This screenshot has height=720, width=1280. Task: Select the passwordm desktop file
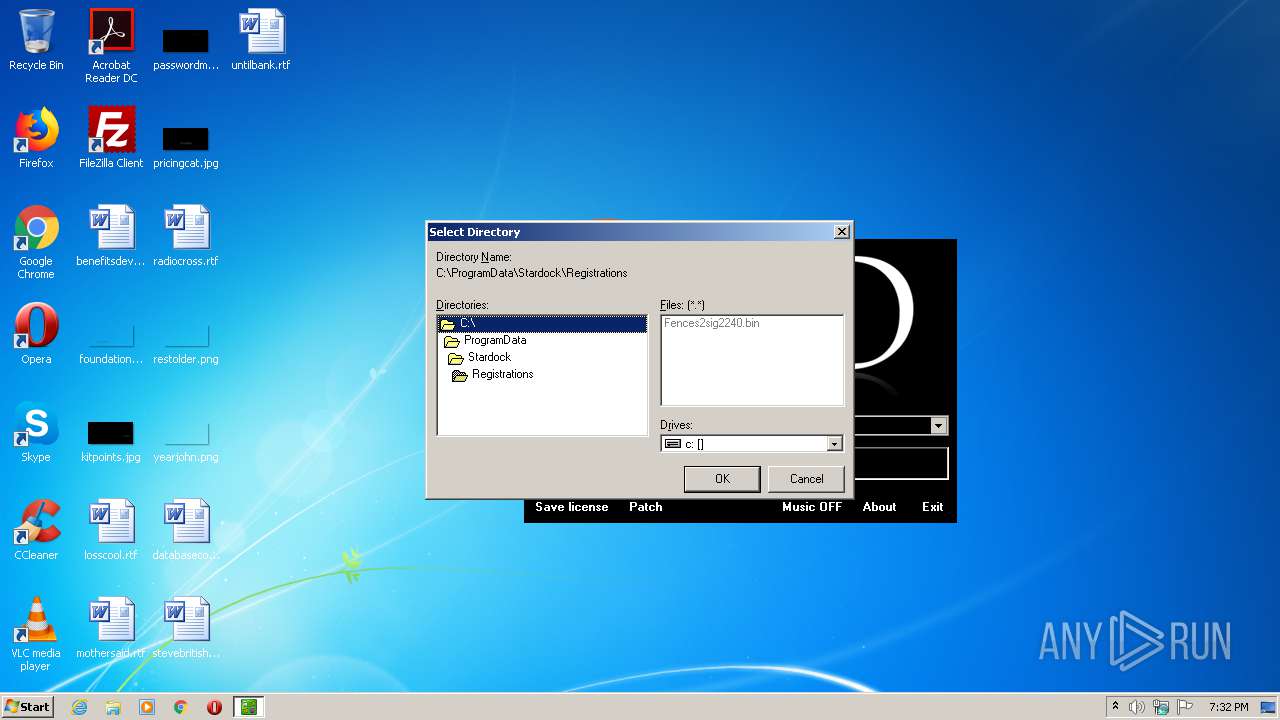tap(186, 48)
